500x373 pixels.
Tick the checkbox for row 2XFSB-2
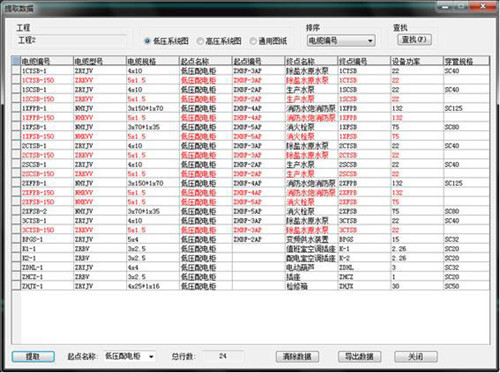click(16, 211)
